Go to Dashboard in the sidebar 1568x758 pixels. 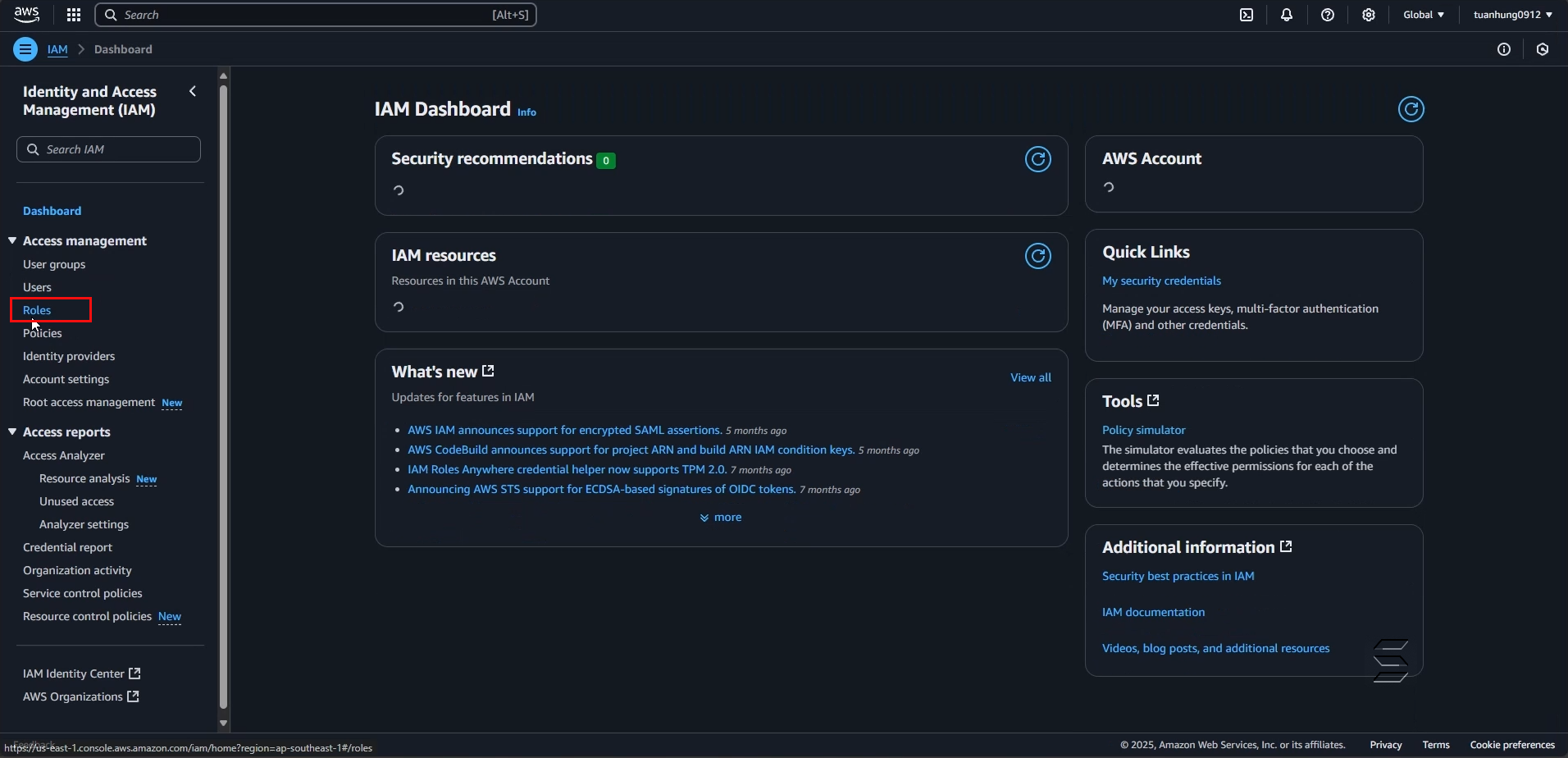[x=52, y=211]
